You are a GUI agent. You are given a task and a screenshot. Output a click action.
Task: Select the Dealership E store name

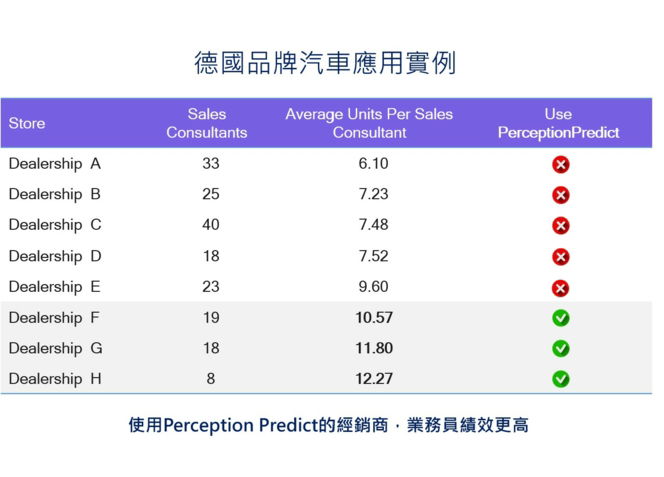click(55, 287)
